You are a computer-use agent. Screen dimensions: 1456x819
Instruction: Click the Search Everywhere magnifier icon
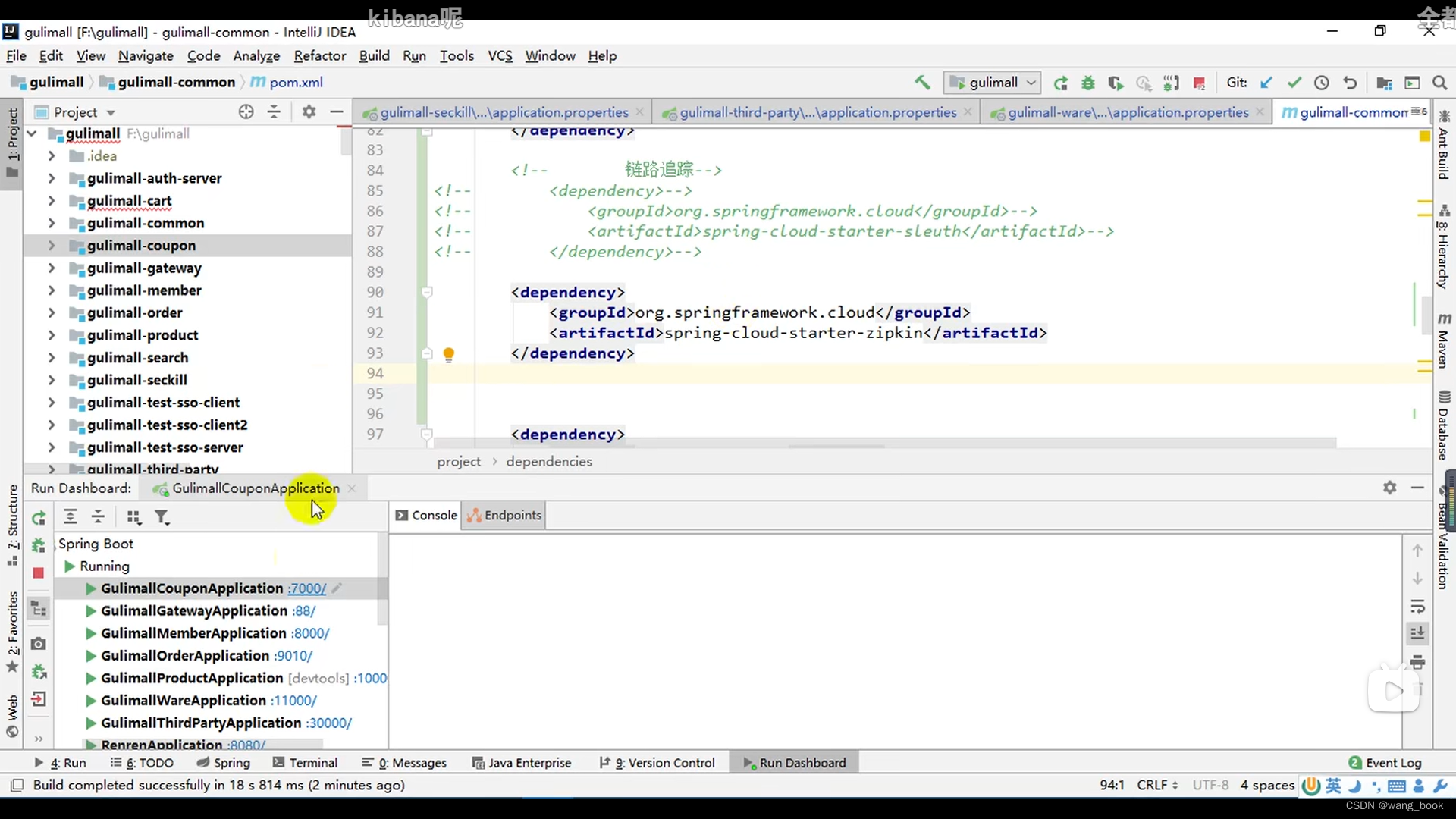click(x=1439, y=83)
